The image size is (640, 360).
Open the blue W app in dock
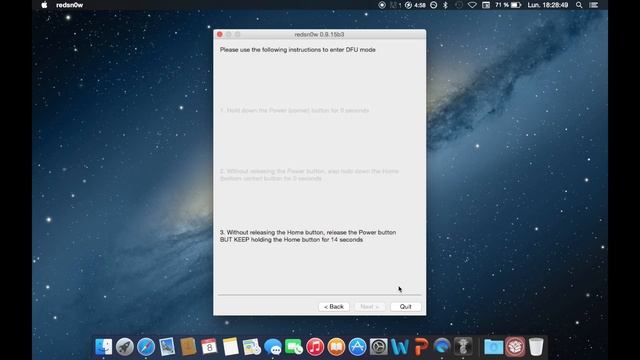[x=400, y=347]
